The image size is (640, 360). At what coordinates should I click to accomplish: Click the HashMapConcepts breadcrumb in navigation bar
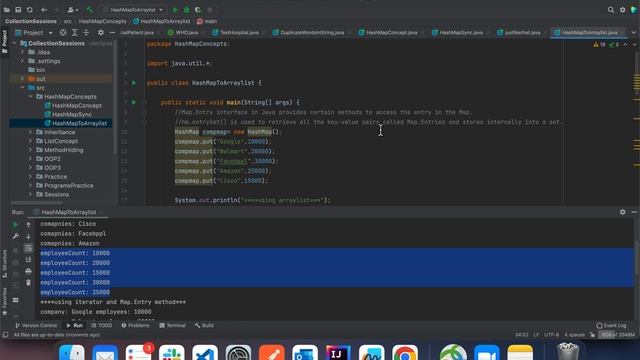[x=102, y=21]
